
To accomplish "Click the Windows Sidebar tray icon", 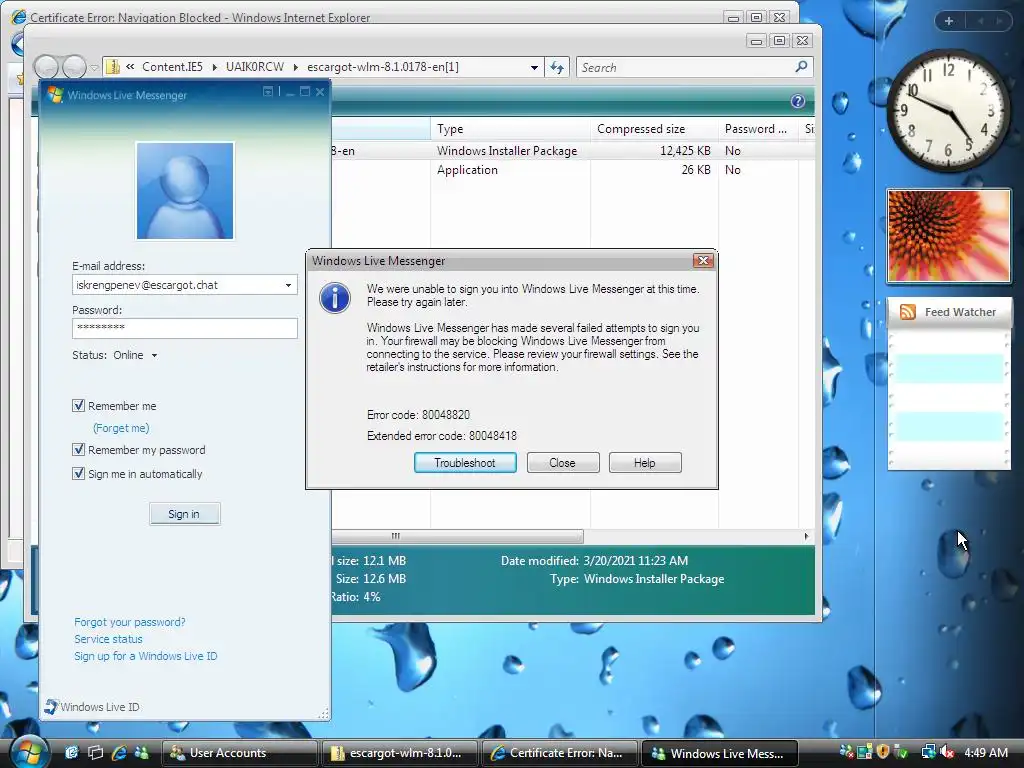I will 865,752.
